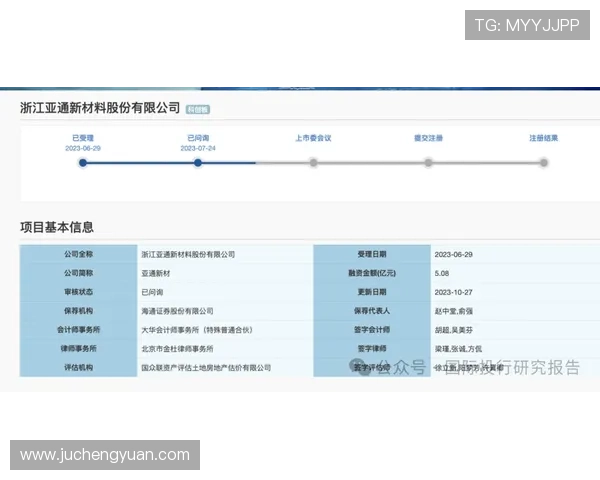The height and width of the screenshot is (480, 600).
Task: Click the 融资金额(亿元) header cell
Action: click(372, 273)
